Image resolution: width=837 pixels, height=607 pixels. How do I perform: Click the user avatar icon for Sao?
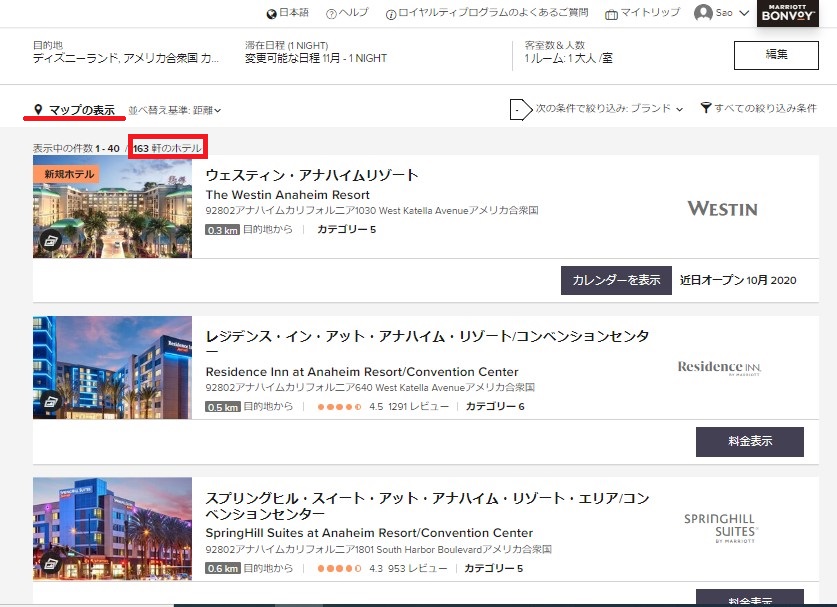(x=703, y=13)
